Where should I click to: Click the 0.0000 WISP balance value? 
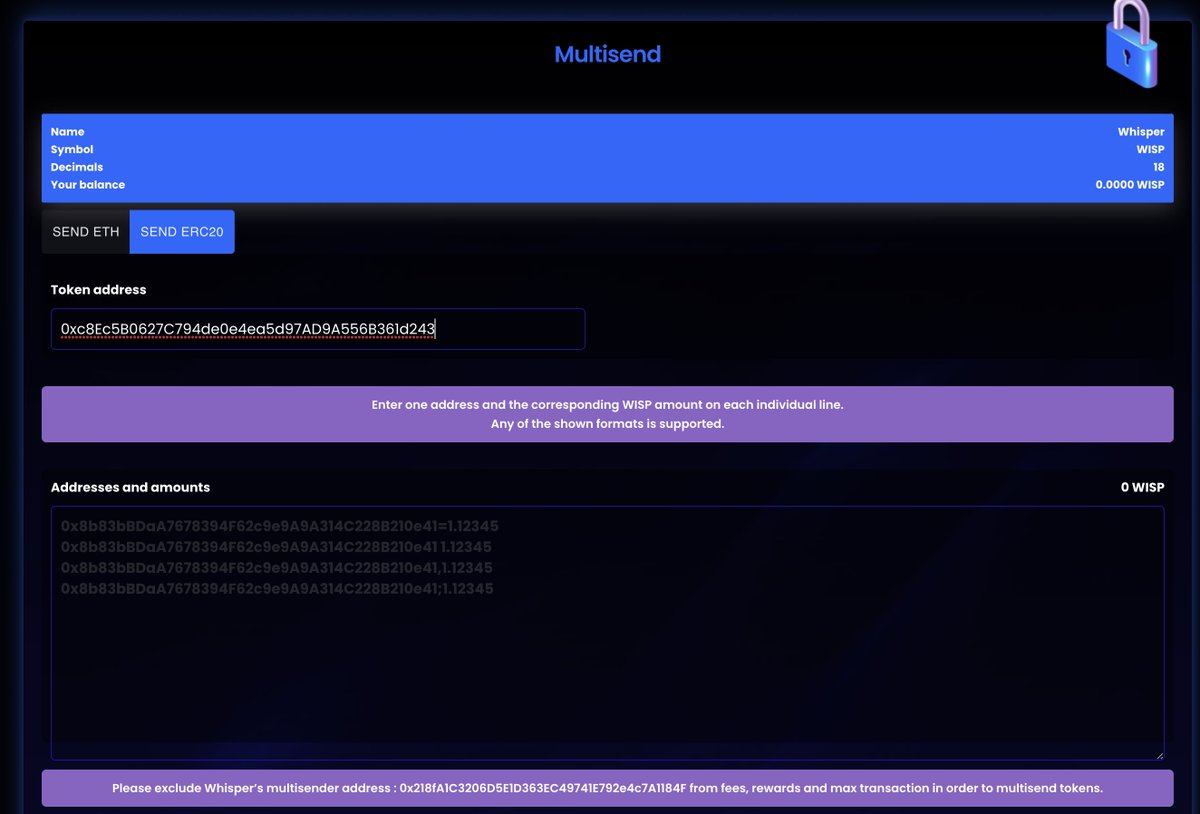1130,184
